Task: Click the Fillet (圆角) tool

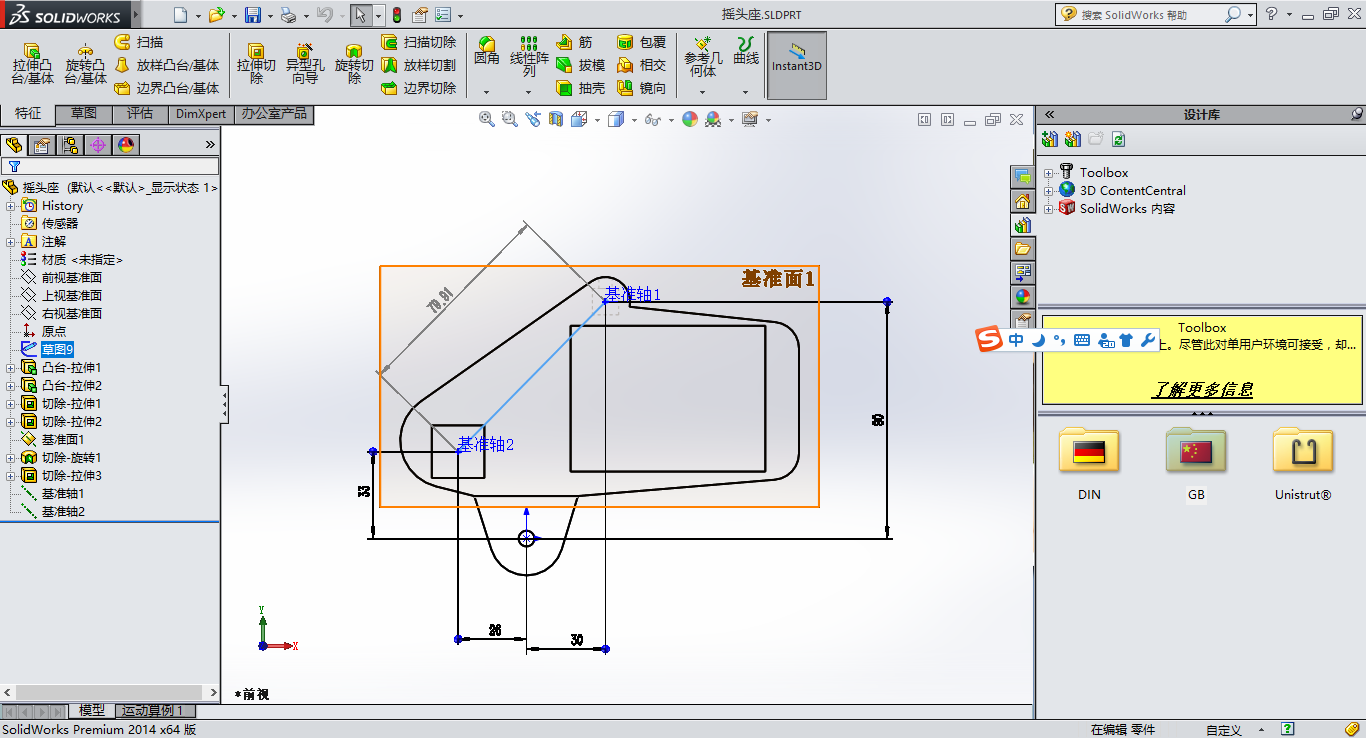Action: (x=487, y=52)
